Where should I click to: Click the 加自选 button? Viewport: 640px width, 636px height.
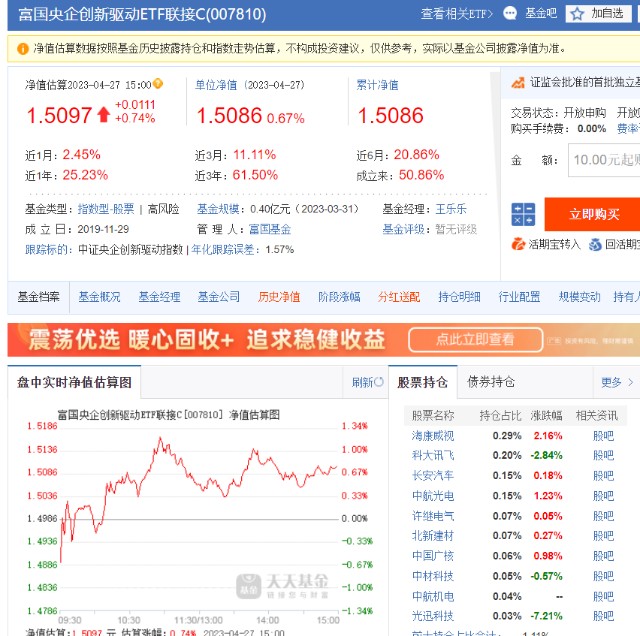[599, 14]
